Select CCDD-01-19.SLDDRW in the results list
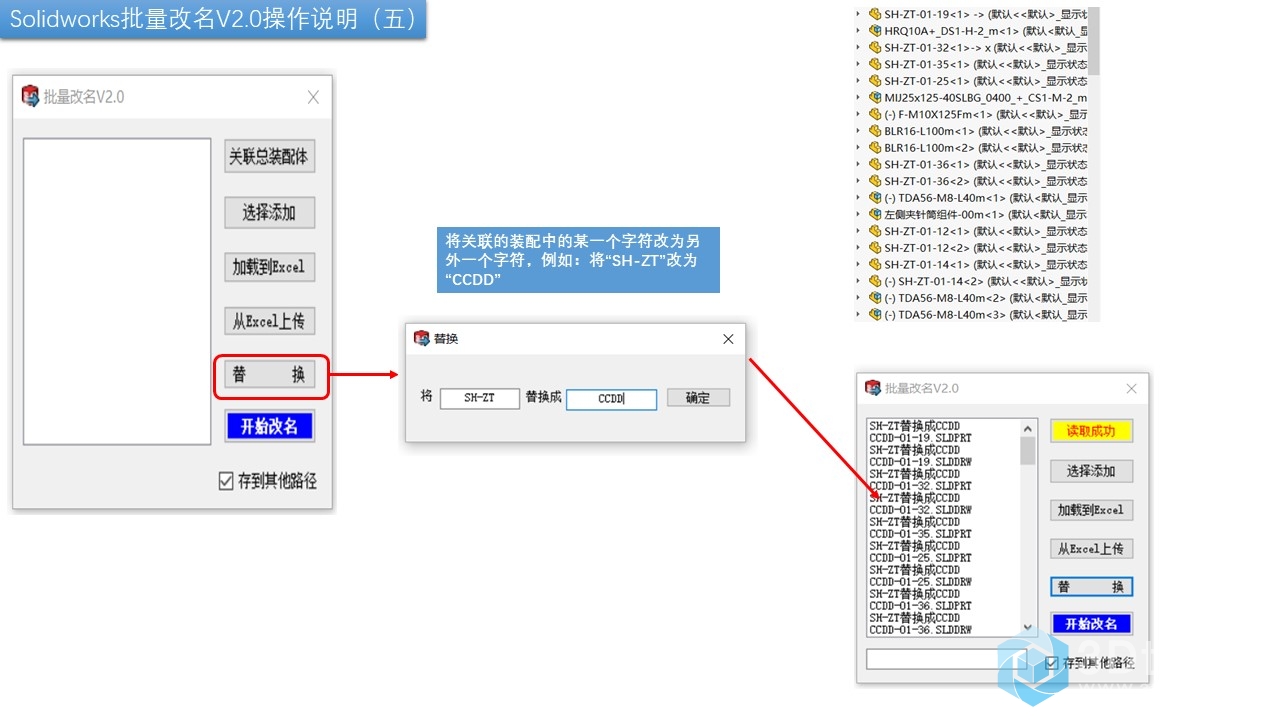Image resolution: width=1280 pixels, height=720 pixels. pyautogui.click(x=920, y=462)
